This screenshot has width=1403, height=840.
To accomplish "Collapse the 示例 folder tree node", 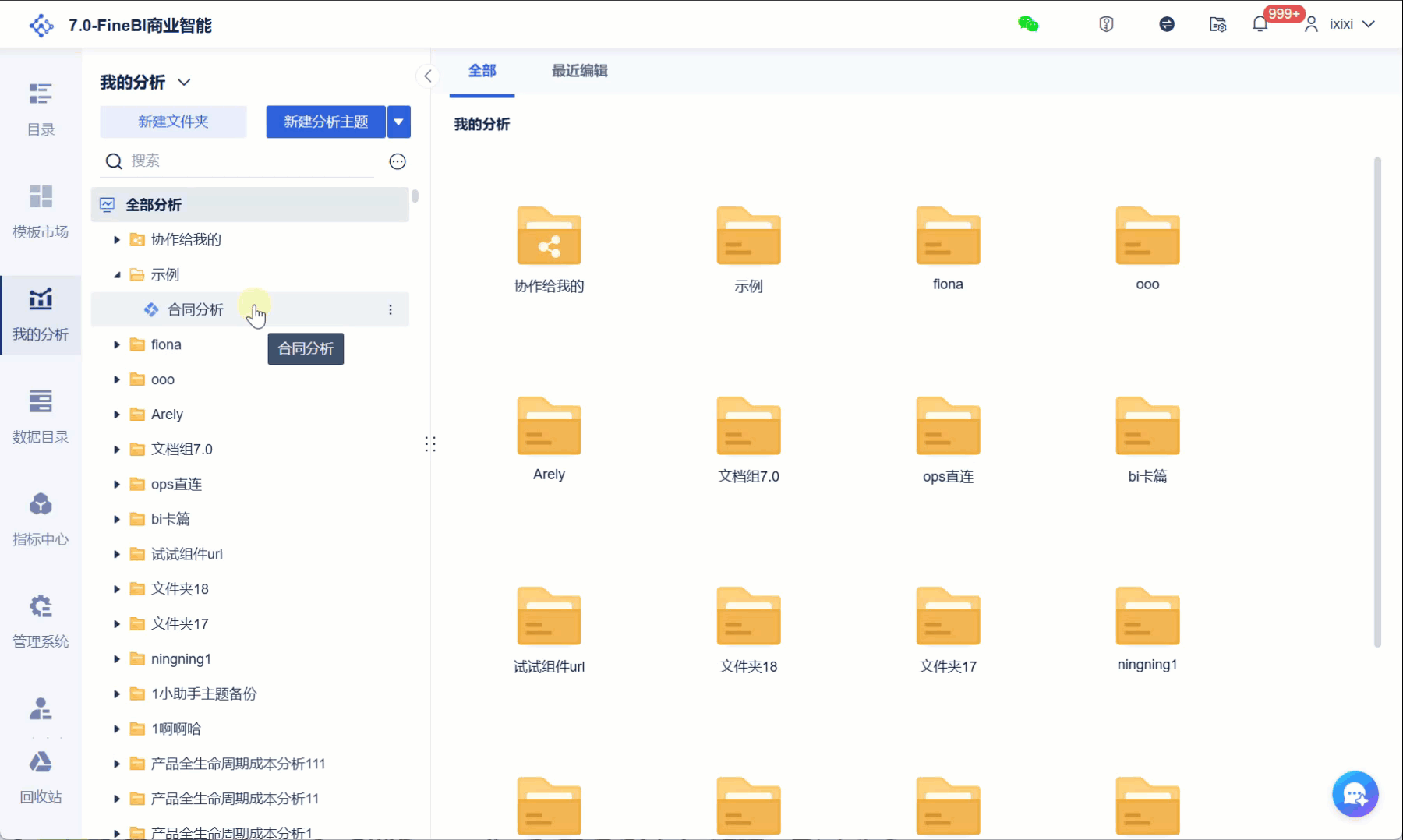I will click(117, 275).
